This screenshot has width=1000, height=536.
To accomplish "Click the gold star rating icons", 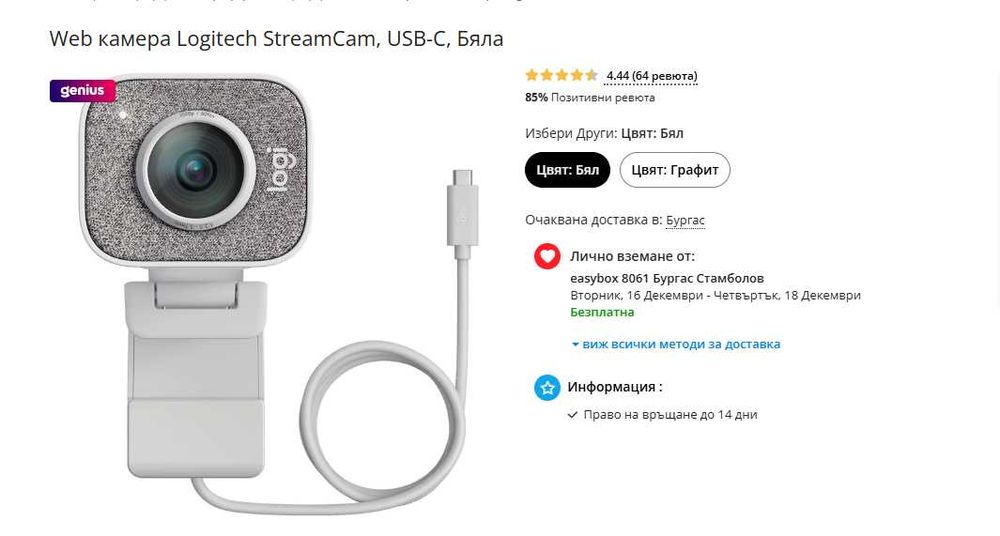I will [561, 75].
